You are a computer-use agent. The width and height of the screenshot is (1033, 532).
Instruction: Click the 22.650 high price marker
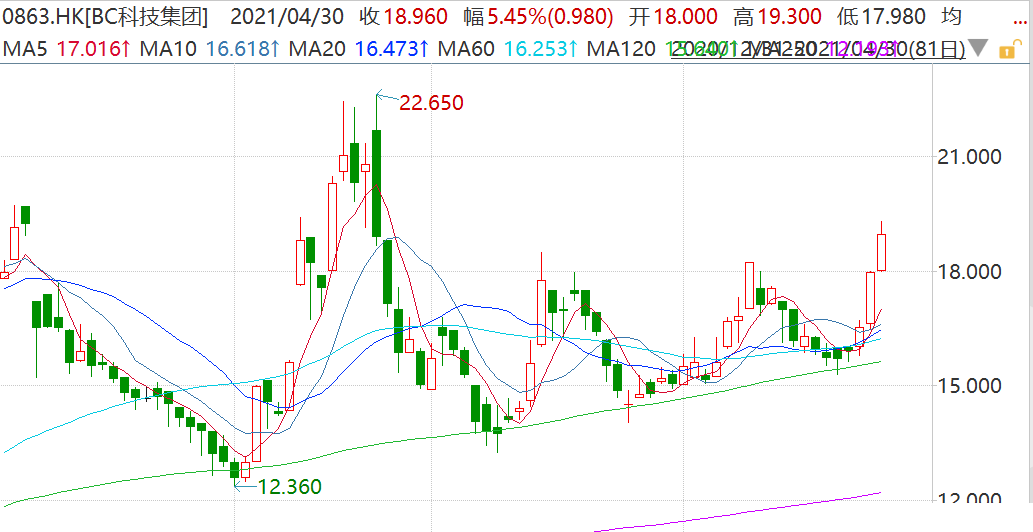point(431,103)
